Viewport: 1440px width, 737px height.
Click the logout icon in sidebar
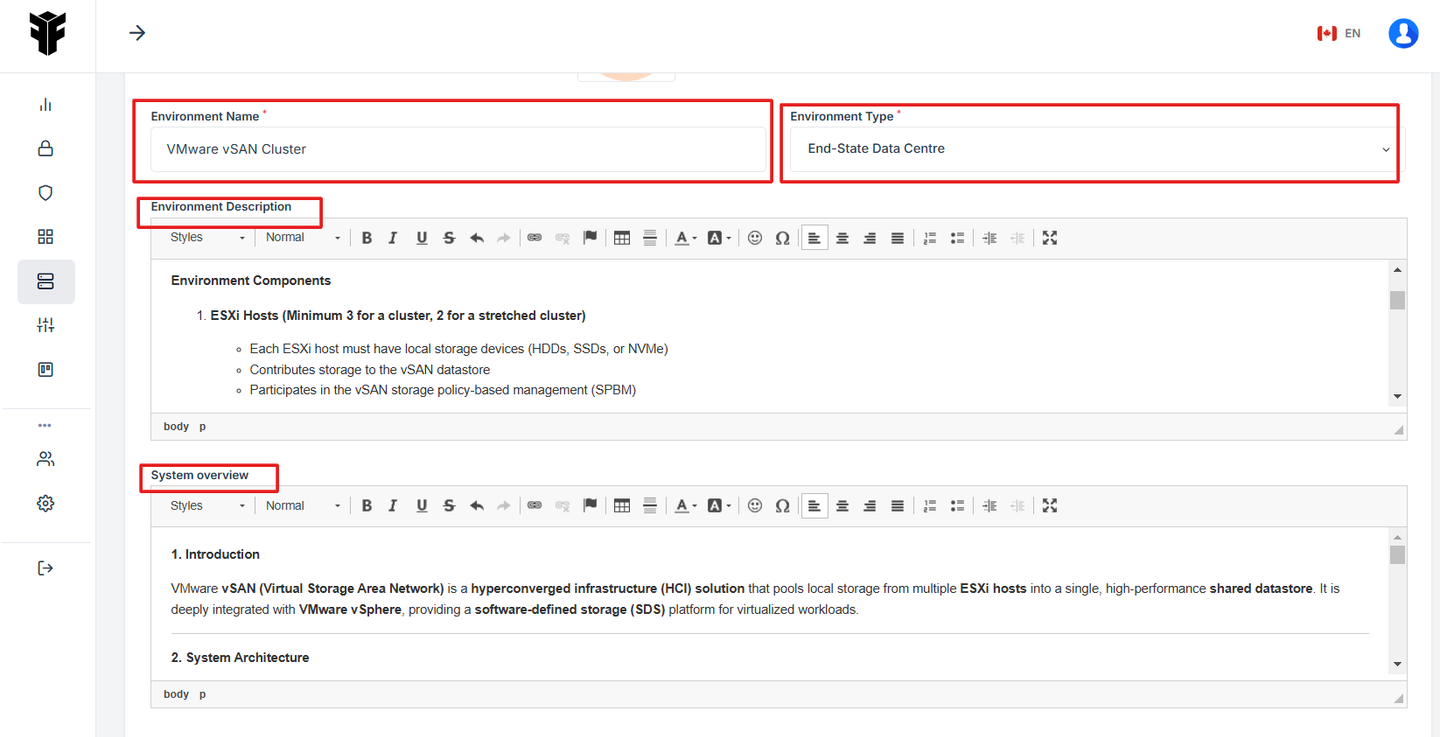[x=45, y=568]
